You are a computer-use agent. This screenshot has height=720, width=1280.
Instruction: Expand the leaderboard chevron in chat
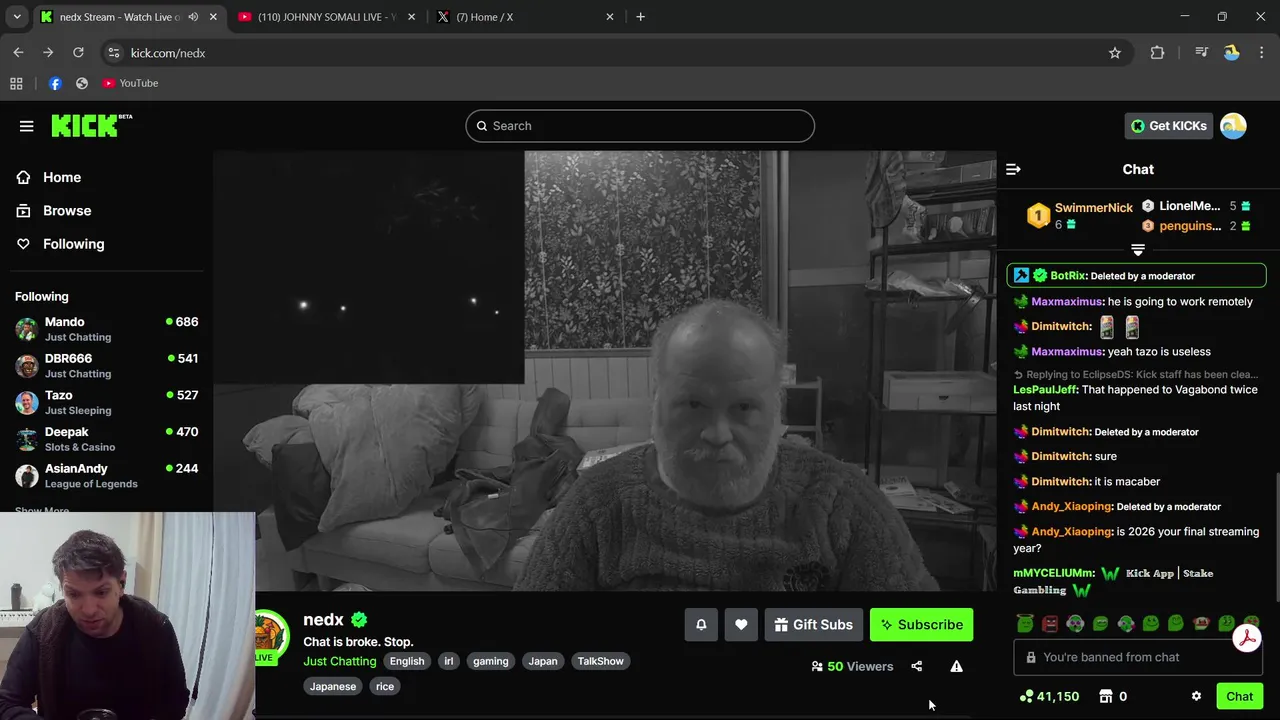pos(1138,250)
